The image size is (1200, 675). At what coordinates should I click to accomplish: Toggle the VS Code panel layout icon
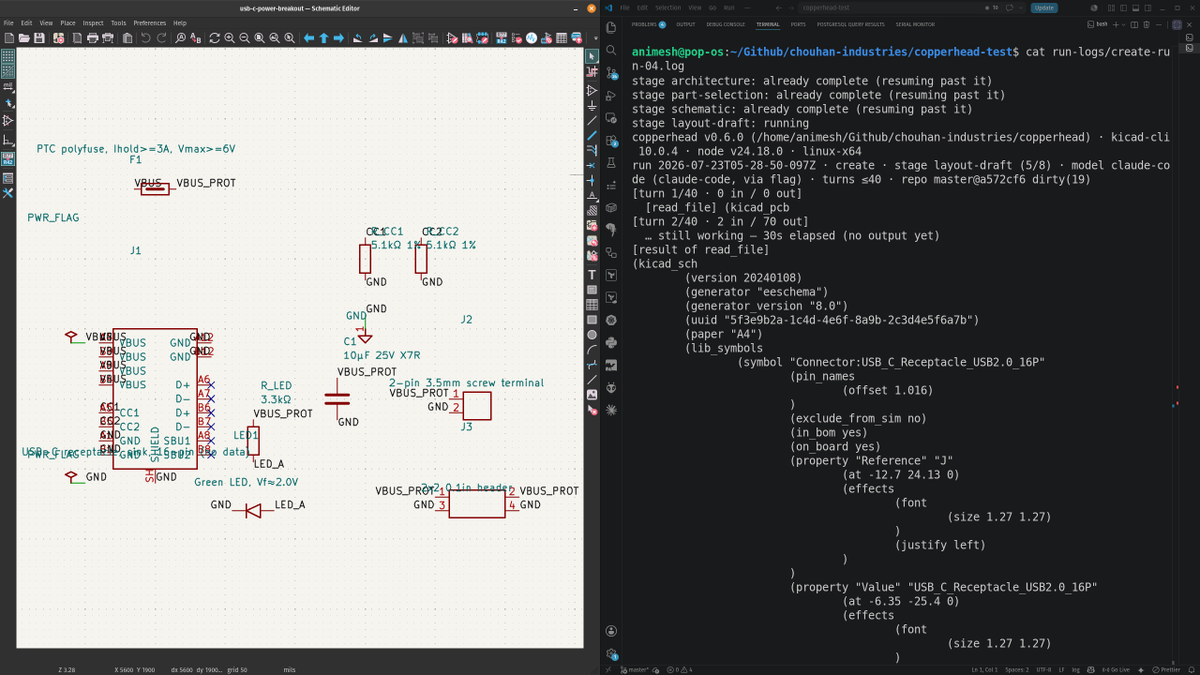[1135, 8]
